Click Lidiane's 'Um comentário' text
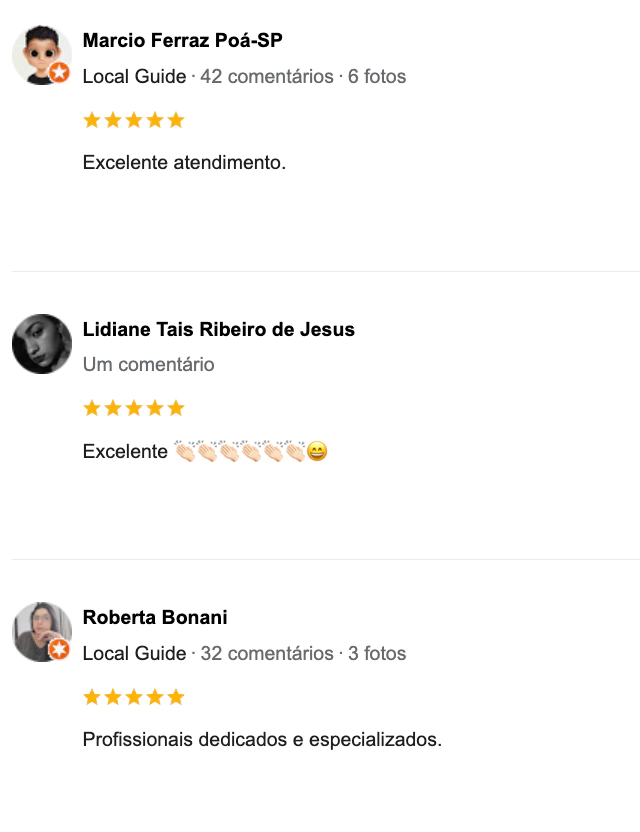 (x=148, y=365)
